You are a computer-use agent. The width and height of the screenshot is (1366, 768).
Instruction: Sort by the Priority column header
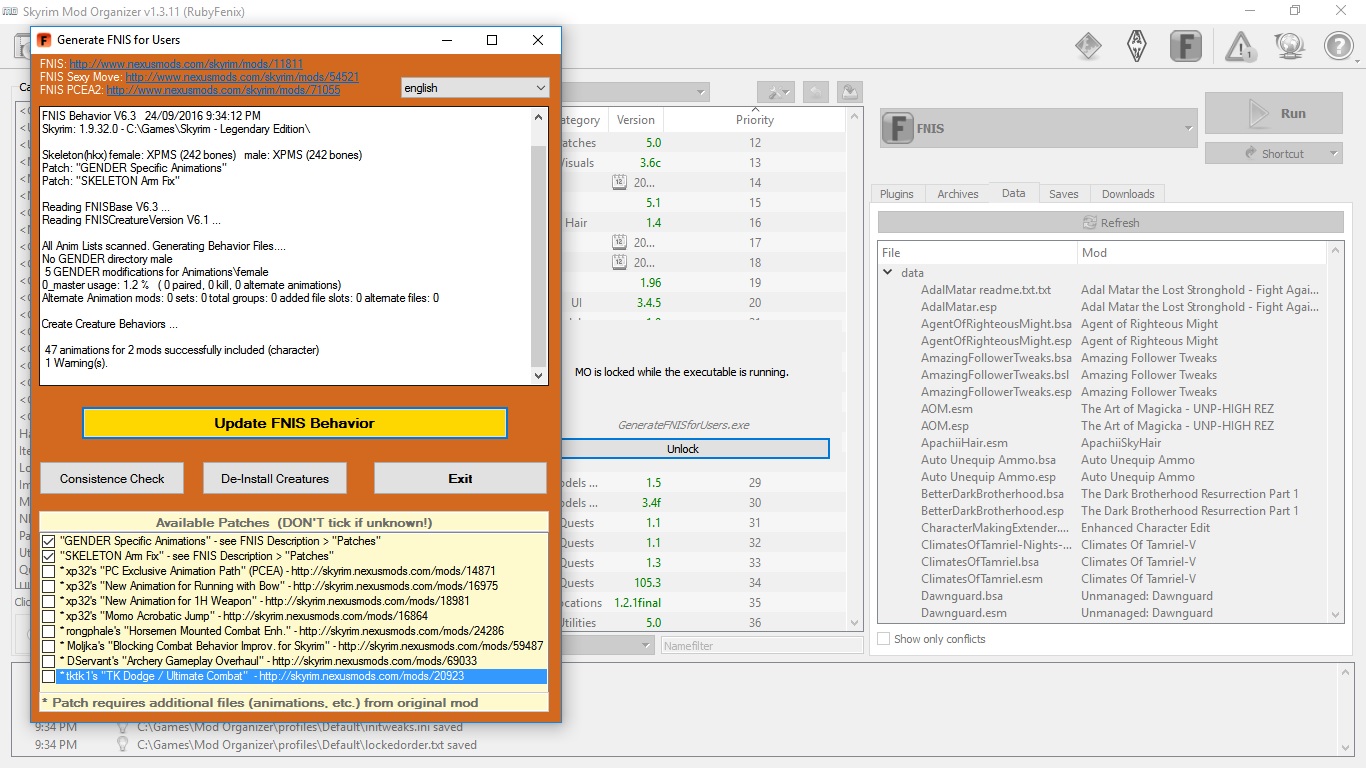point(755,120)
